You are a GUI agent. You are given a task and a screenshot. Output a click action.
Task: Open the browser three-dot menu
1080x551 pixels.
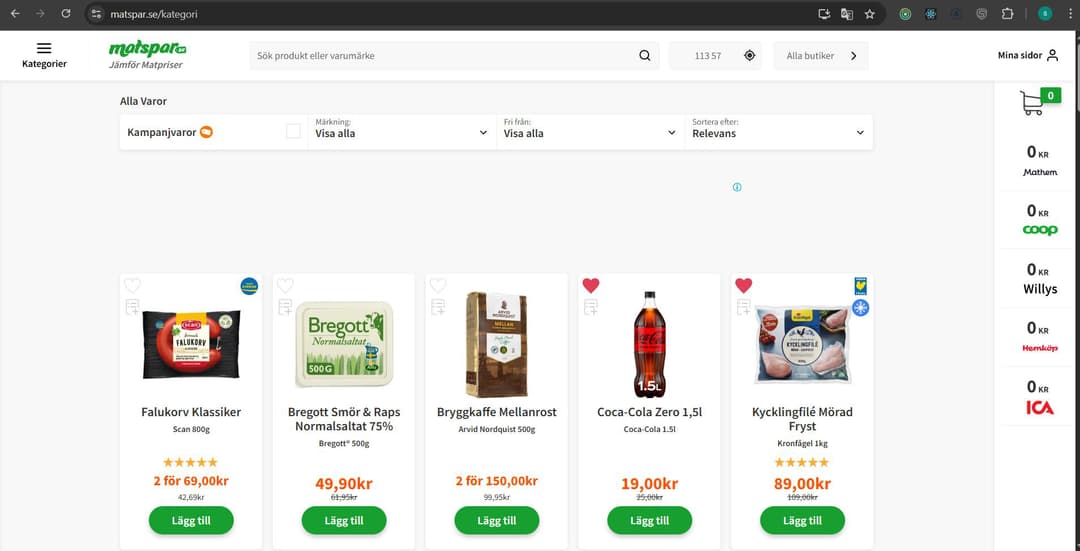pyautogui.click(x=1069, y=13)
